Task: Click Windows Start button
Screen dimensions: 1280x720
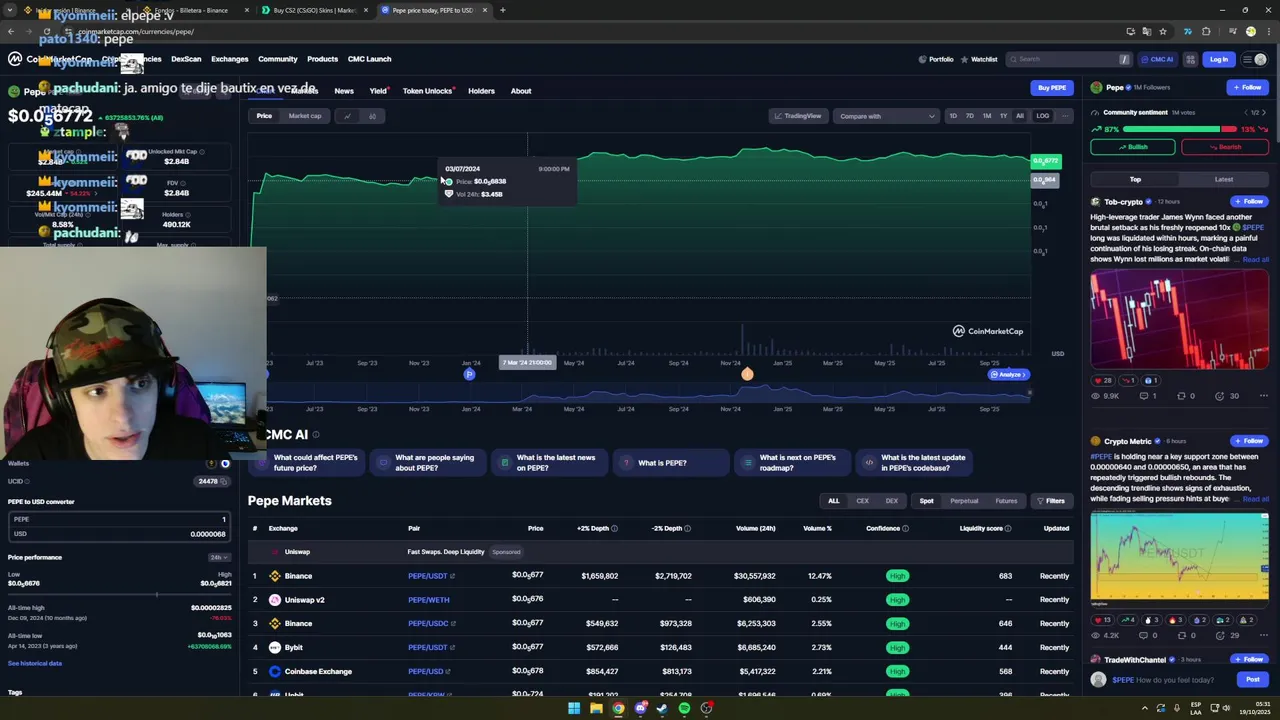Action: 574,708
